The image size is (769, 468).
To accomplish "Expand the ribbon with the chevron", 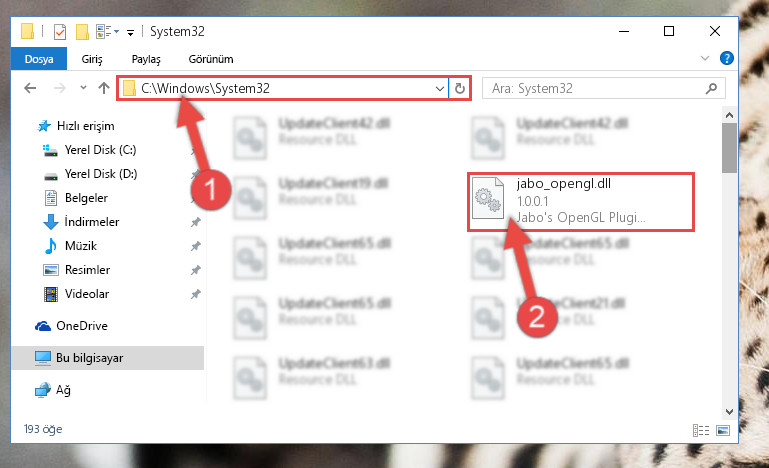I will point(705,58).
